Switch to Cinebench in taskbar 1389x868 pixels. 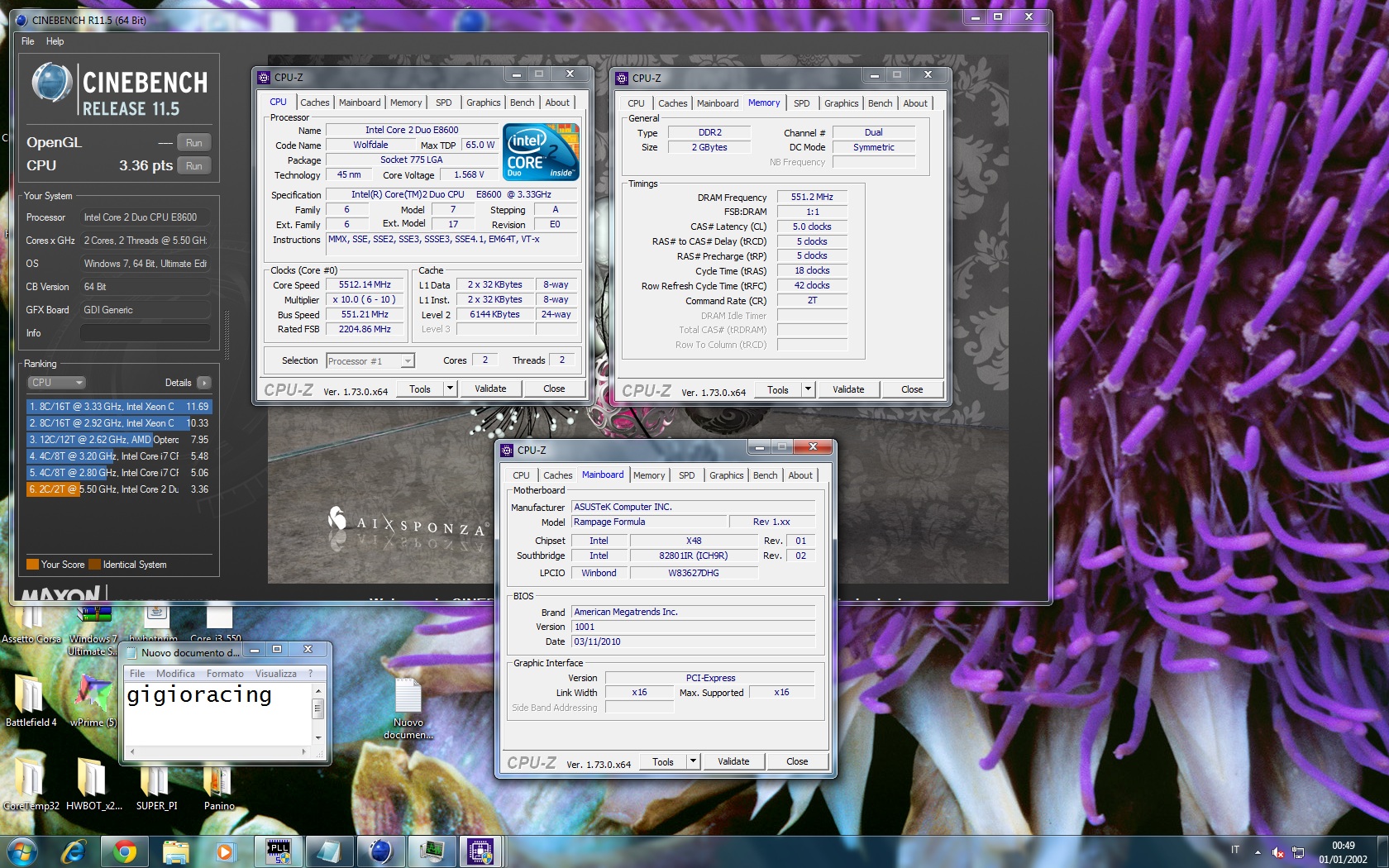click(379, 851)
